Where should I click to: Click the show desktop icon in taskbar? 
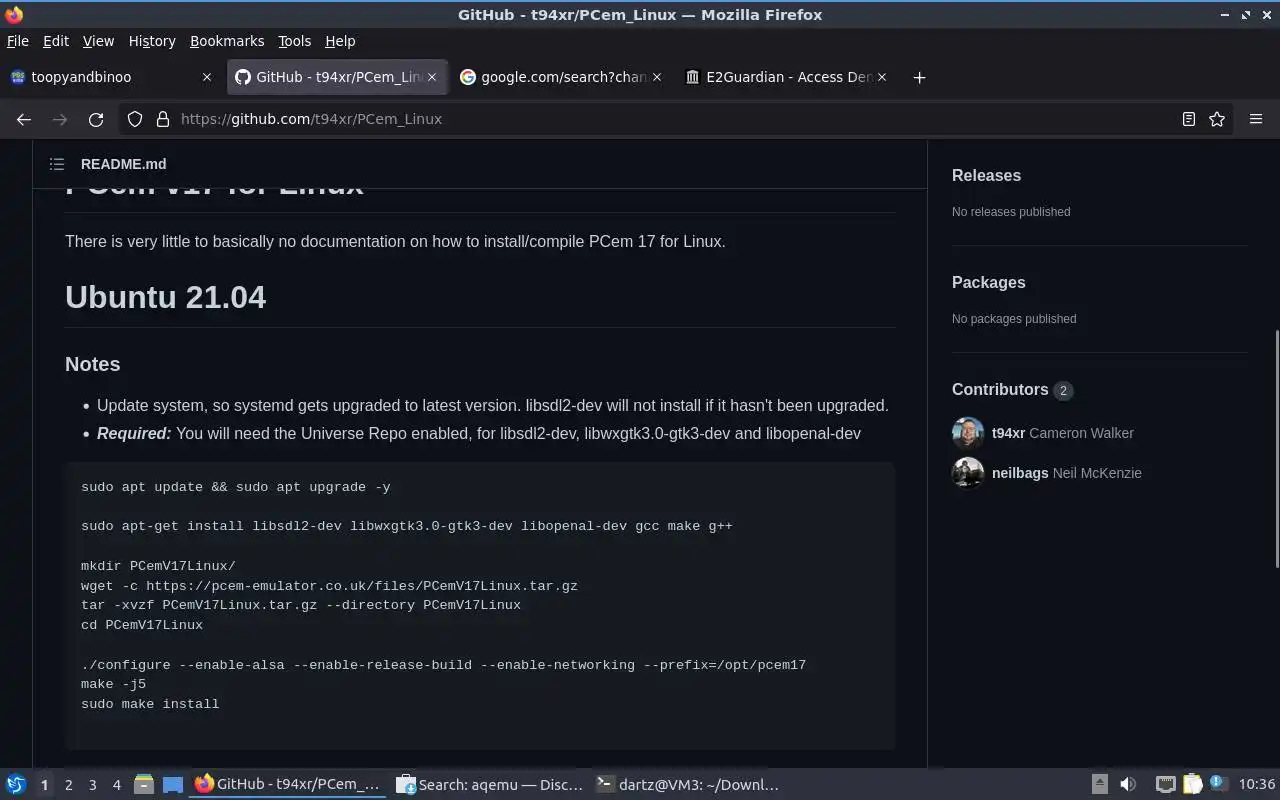[x=172, y=785]
